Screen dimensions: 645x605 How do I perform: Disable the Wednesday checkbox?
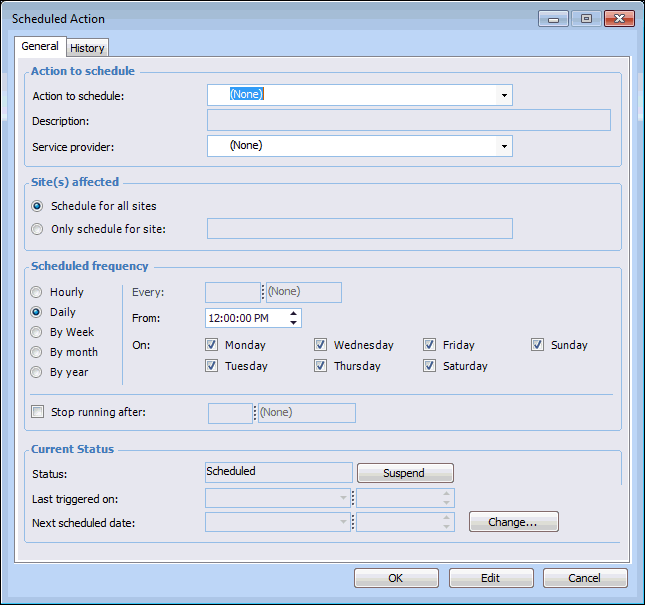point(321,345)
